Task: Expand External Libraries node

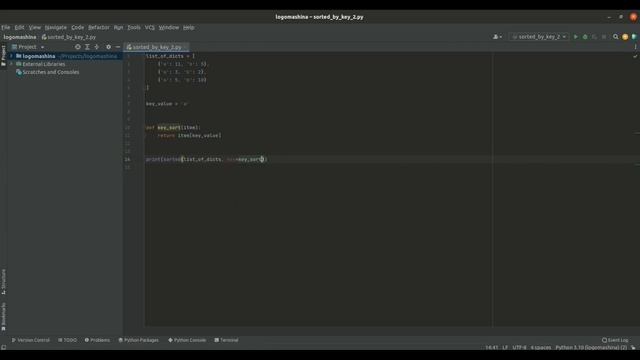Action: point(11,64)
